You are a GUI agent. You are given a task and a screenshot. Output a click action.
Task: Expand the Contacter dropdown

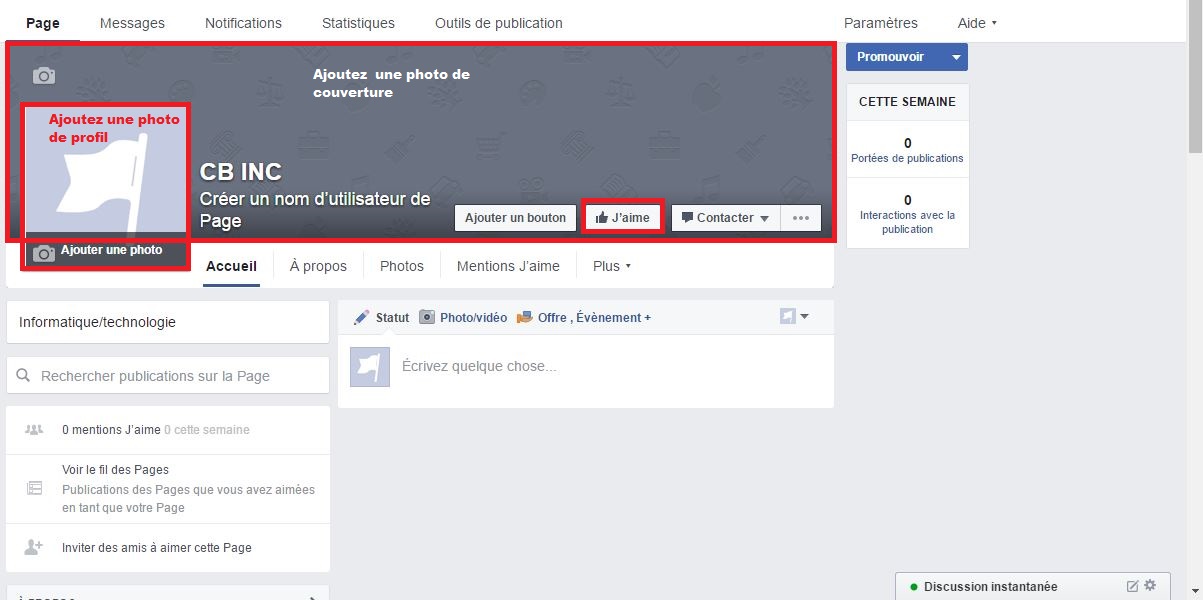(725, 218)
